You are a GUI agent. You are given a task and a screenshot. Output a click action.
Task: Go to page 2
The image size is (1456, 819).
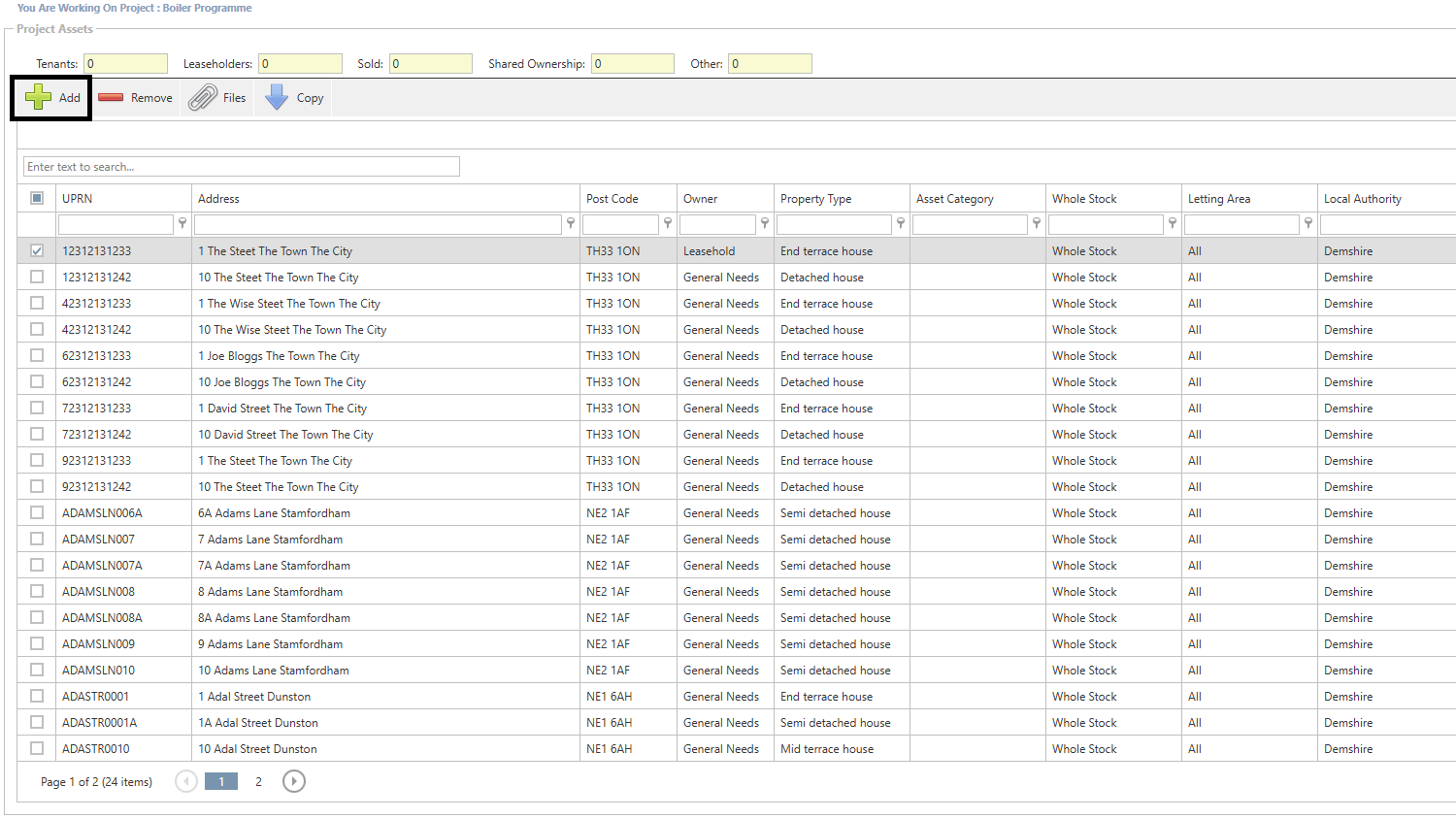[x=258, y=781]
